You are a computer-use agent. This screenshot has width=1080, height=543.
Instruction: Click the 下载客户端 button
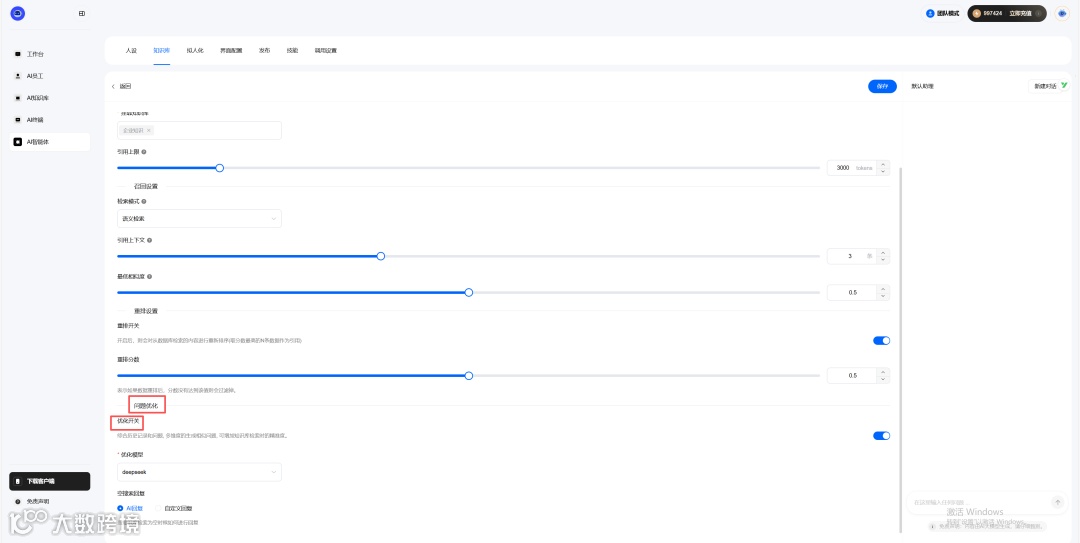click(x=50, y=481)
